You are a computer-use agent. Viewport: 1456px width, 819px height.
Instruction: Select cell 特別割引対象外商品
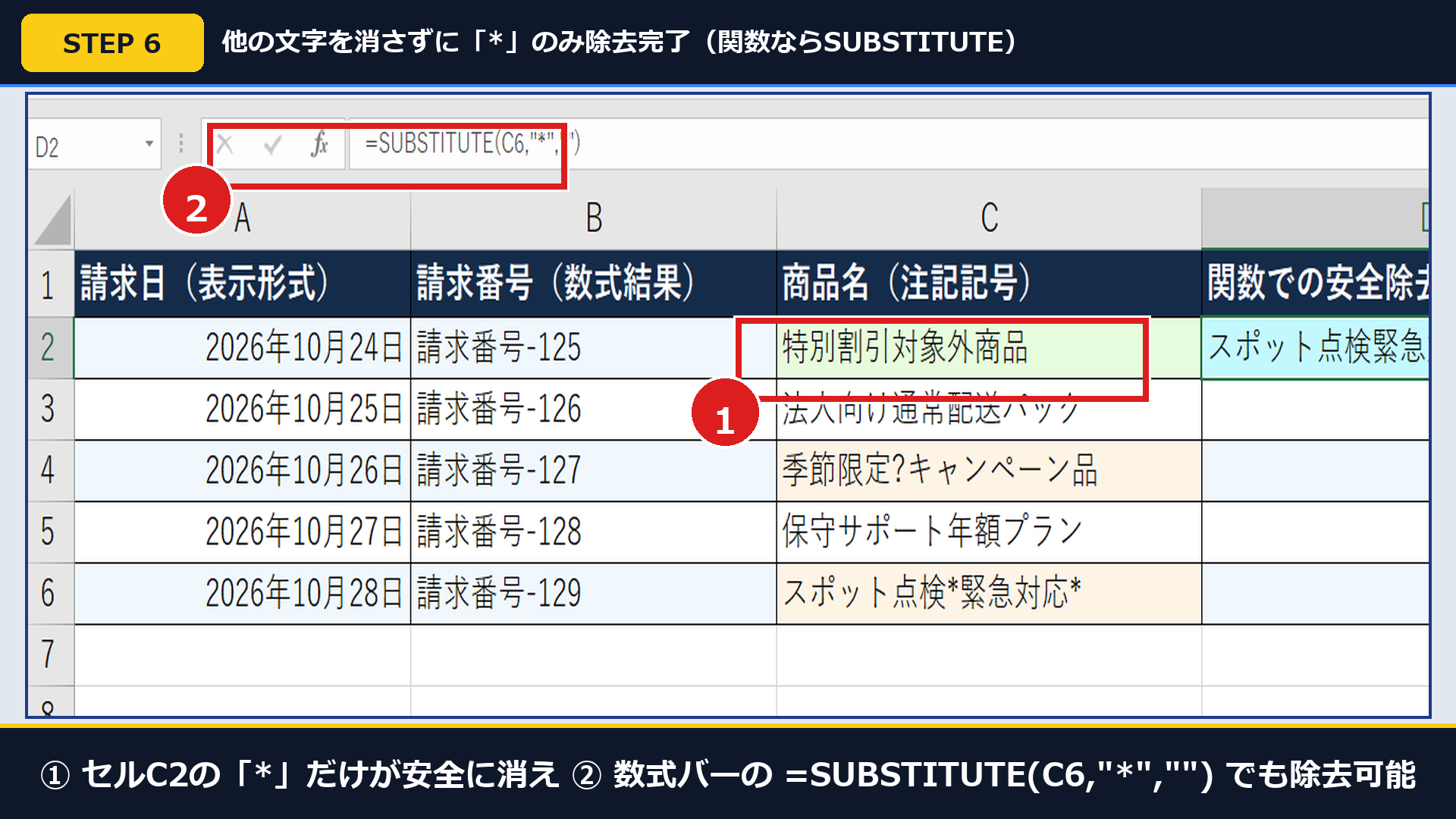pyautogui.click(x=989, y=347)
